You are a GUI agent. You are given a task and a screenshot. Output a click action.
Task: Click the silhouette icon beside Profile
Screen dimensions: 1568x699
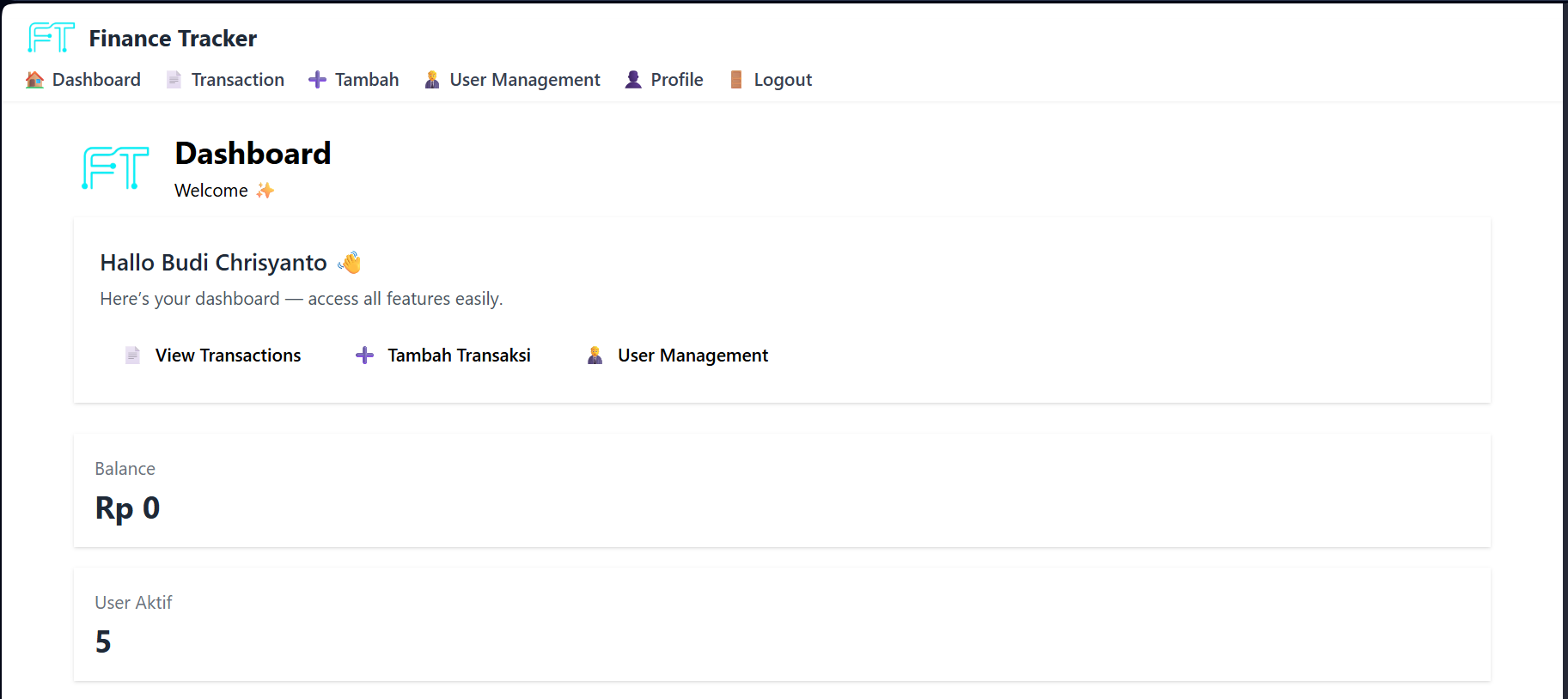[x=633, y=80]
